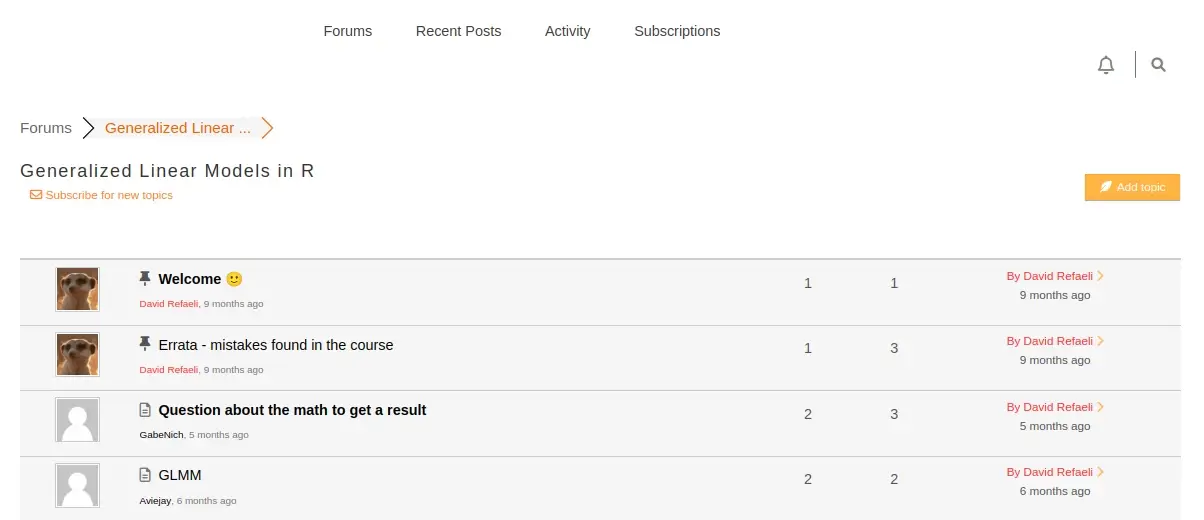1204x520 pixels.
Task: Click the envelope Subscribe for new topics icon
Action: [36, 195]
